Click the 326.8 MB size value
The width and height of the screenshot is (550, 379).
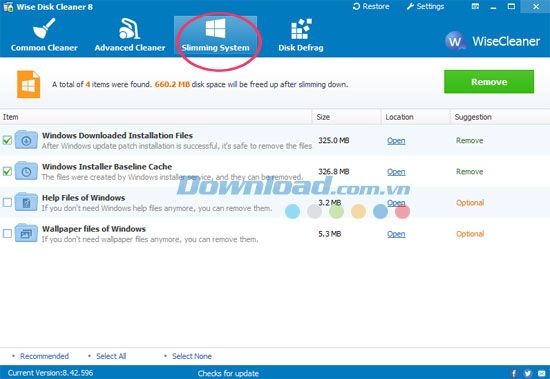pos(334,172)
